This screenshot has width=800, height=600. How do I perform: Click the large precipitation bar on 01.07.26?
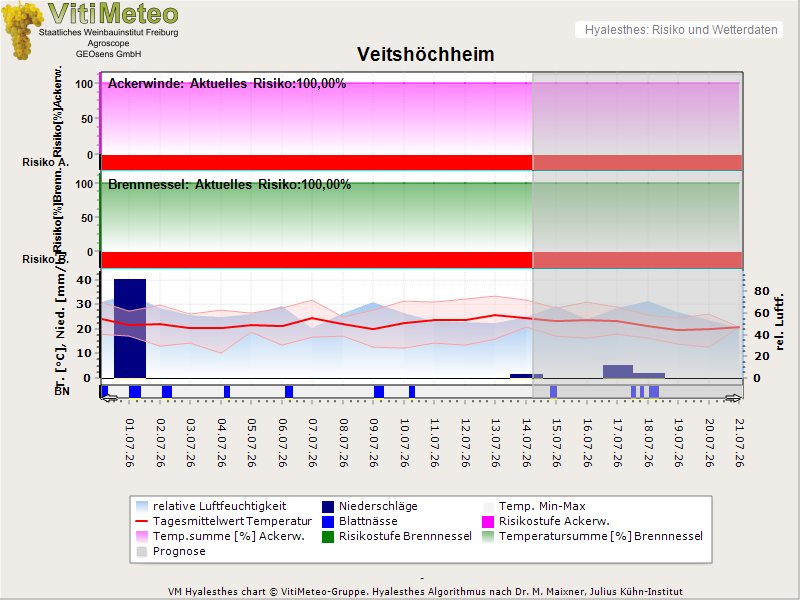tap(130, 329)
